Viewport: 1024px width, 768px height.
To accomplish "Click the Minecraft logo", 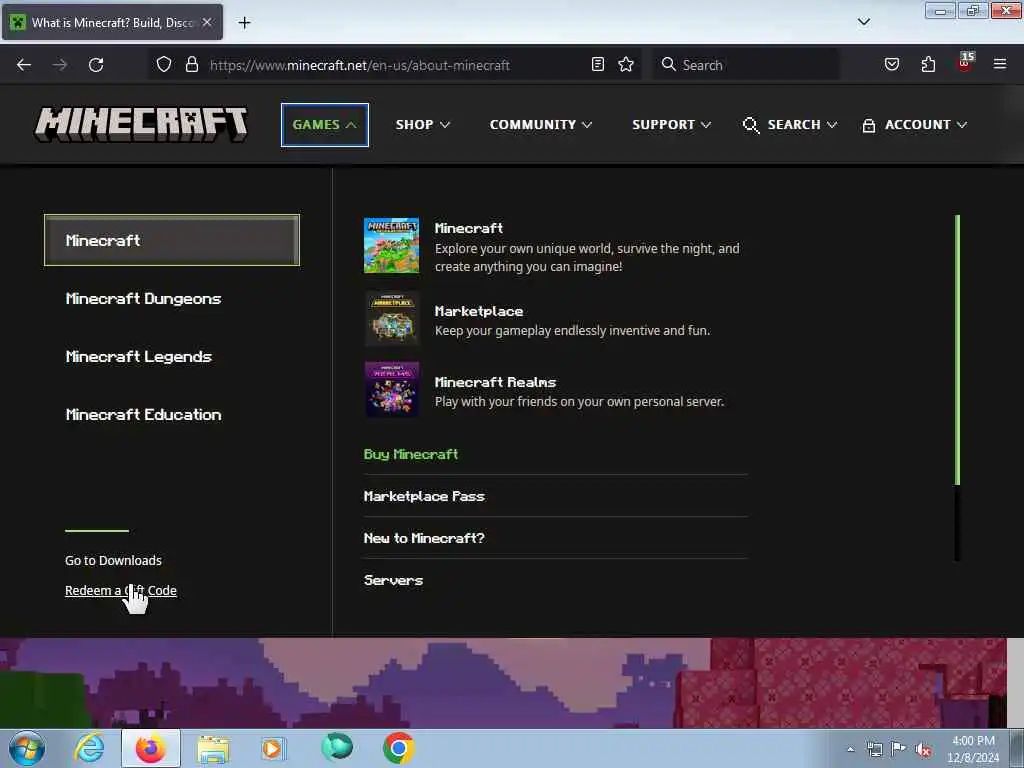I will point(141,124).
